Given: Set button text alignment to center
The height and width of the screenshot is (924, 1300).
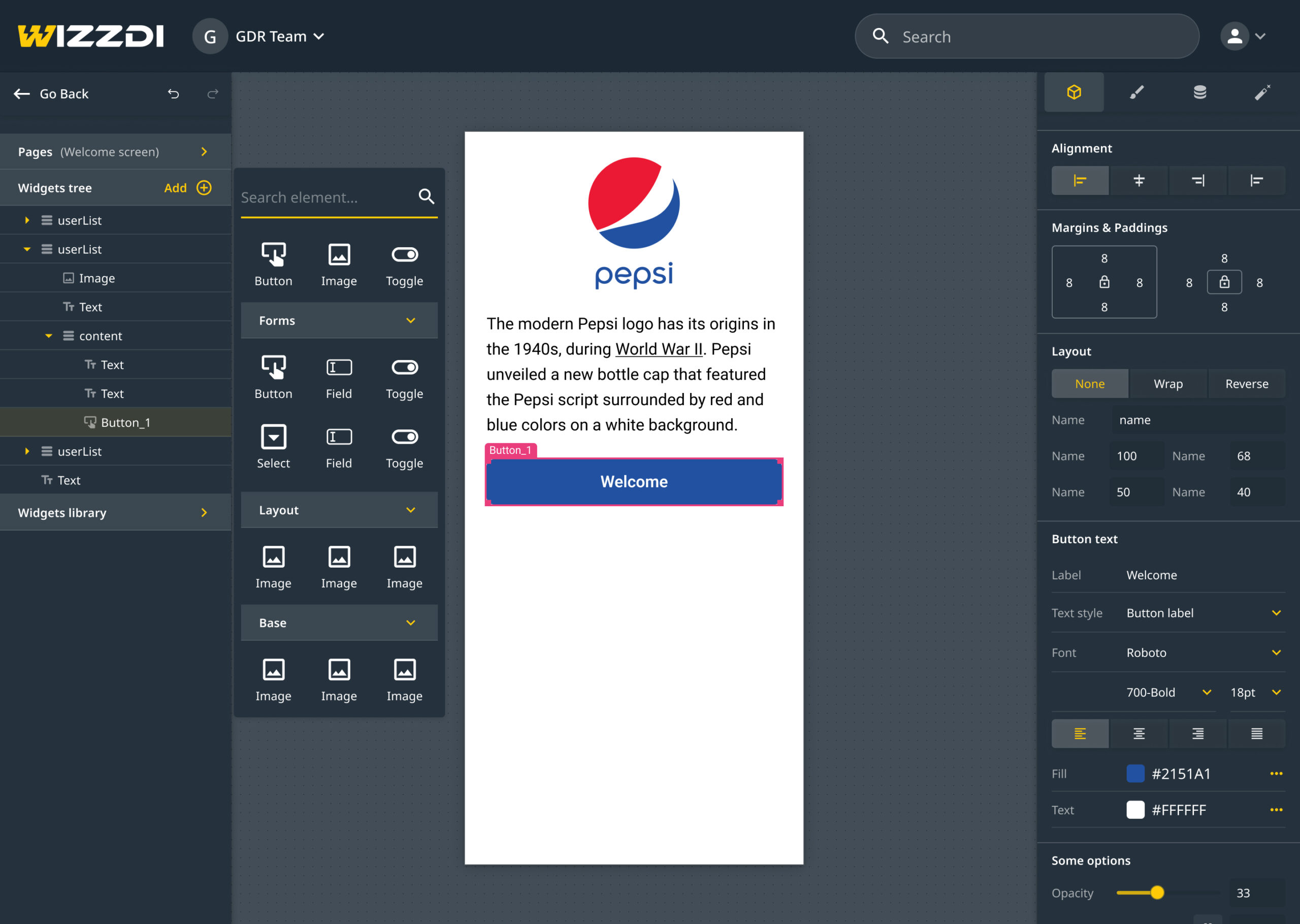Looking at the screenshot, I should click(1139, 734).
